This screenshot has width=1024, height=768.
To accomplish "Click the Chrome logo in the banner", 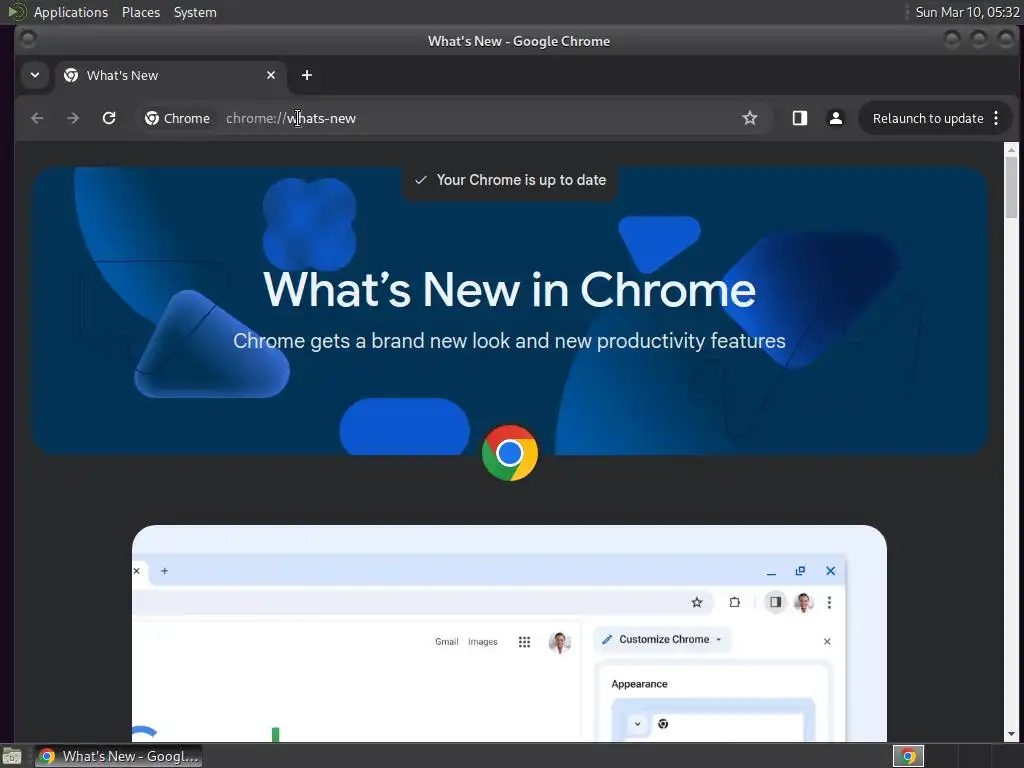I will (509, 453).
